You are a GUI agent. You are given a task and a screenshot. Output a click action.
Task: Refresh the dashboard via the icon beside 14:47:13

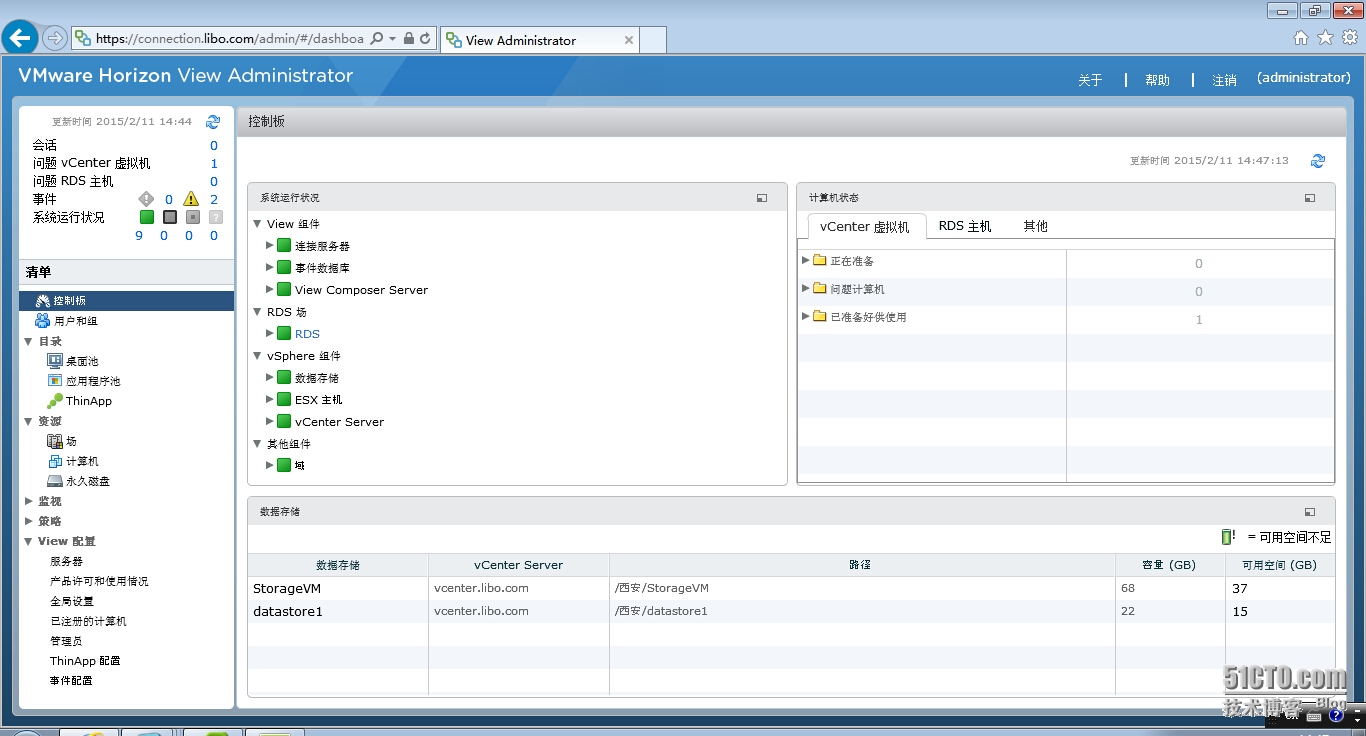point(1318,161)
